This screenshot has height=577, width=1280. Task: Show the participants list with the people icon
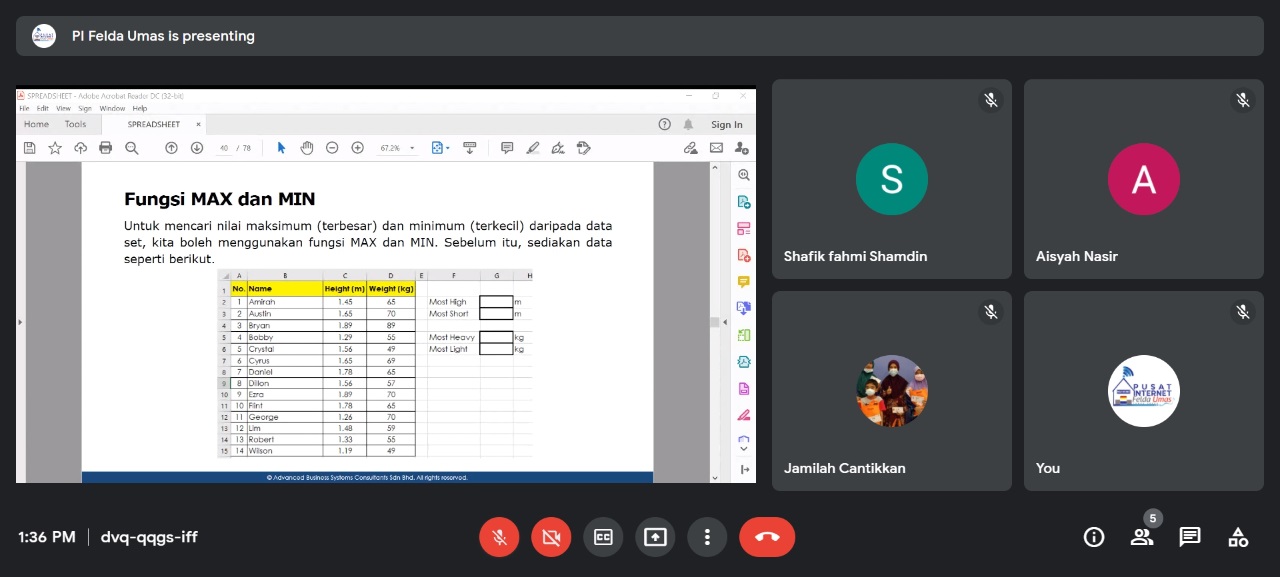[x=1141, y=537]
